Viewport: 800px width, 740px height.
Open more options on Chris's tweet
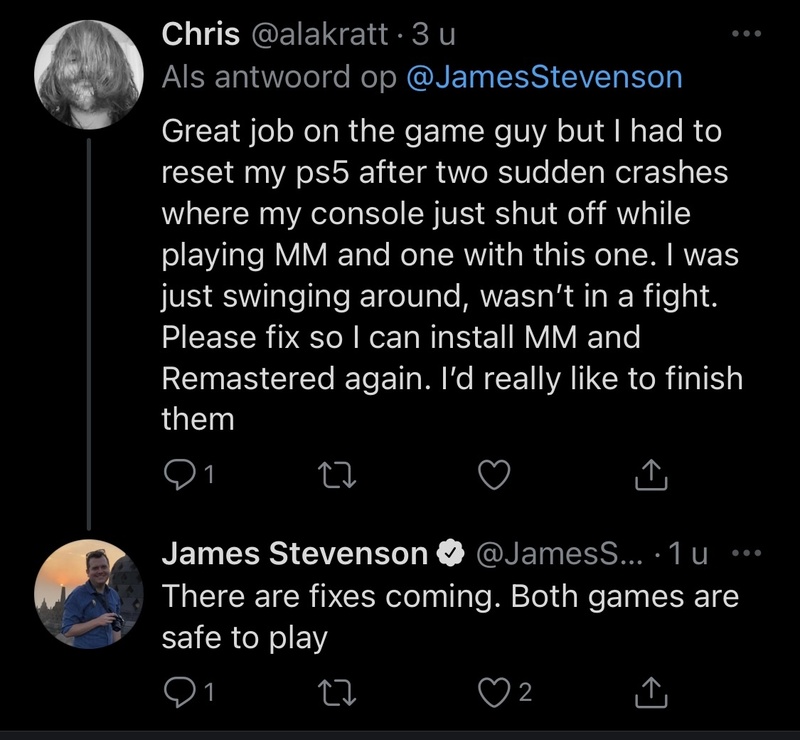tap(745, 35)
